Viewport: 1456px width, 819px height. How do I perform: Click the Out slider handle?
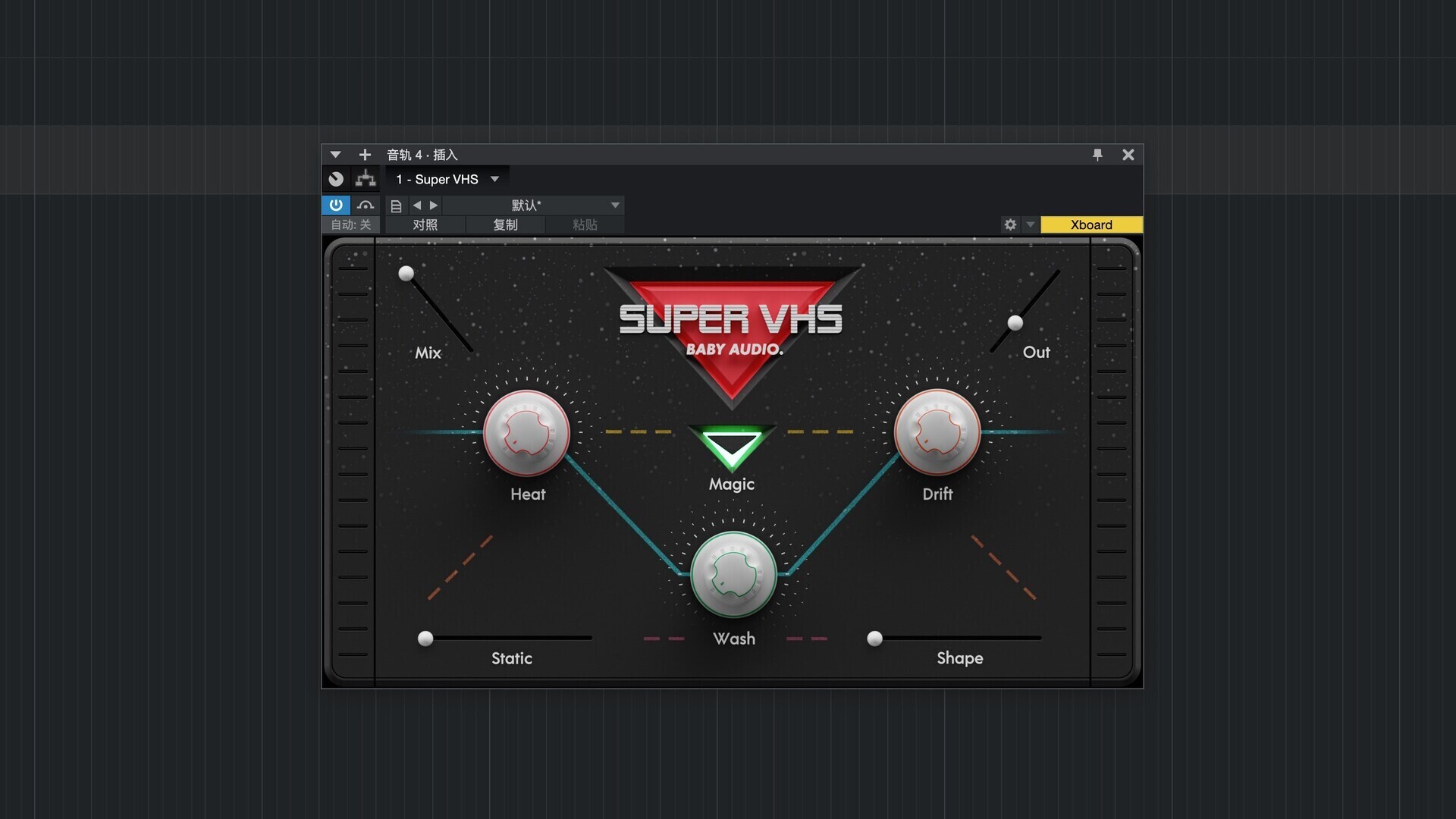point(1015,323)
